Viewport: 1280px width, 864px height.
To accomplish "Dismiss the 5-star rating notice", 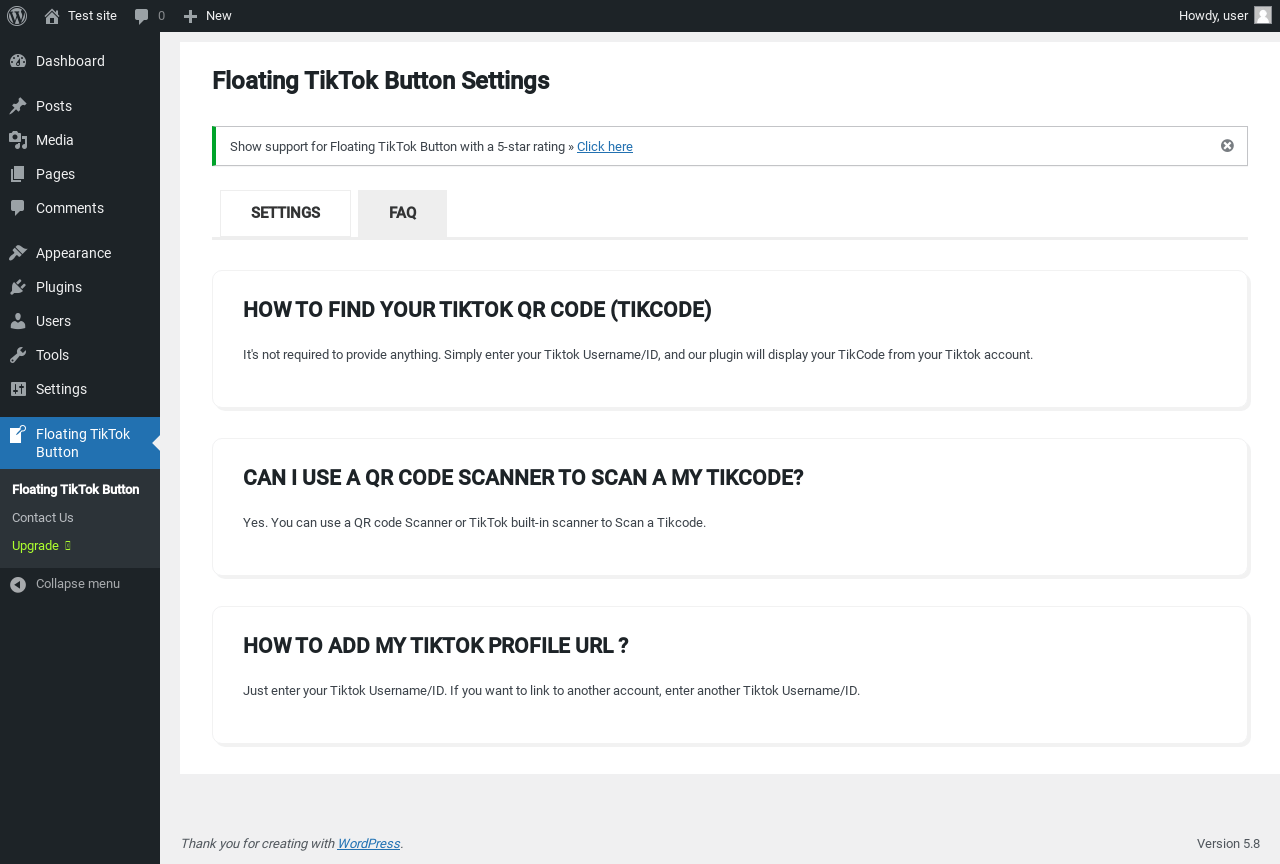I will (1227, 146).
